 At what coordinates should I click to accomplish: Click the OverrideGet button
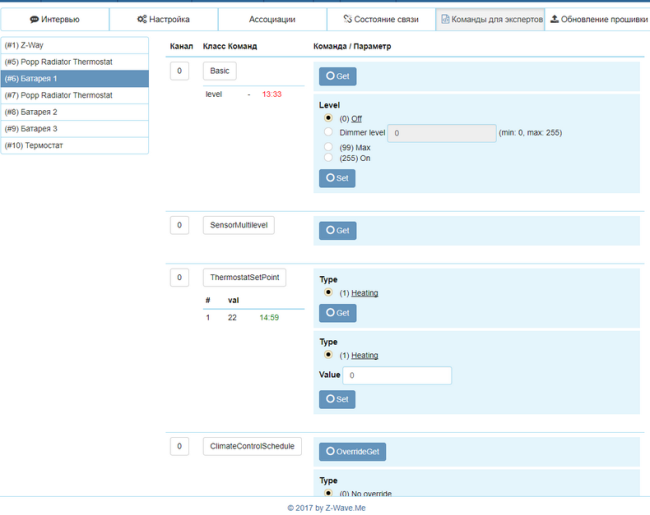point(352,452)
